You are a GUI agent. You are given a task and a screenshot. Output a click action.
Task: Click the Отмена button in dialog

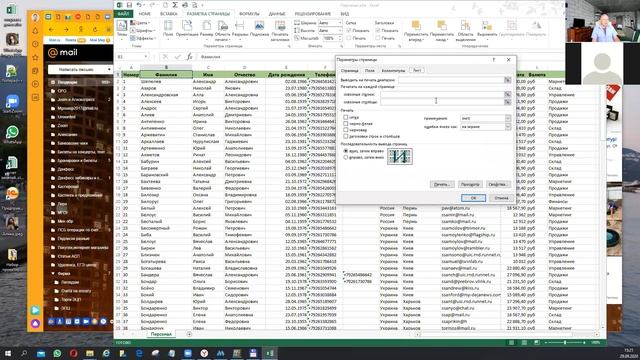pos(501,198)
